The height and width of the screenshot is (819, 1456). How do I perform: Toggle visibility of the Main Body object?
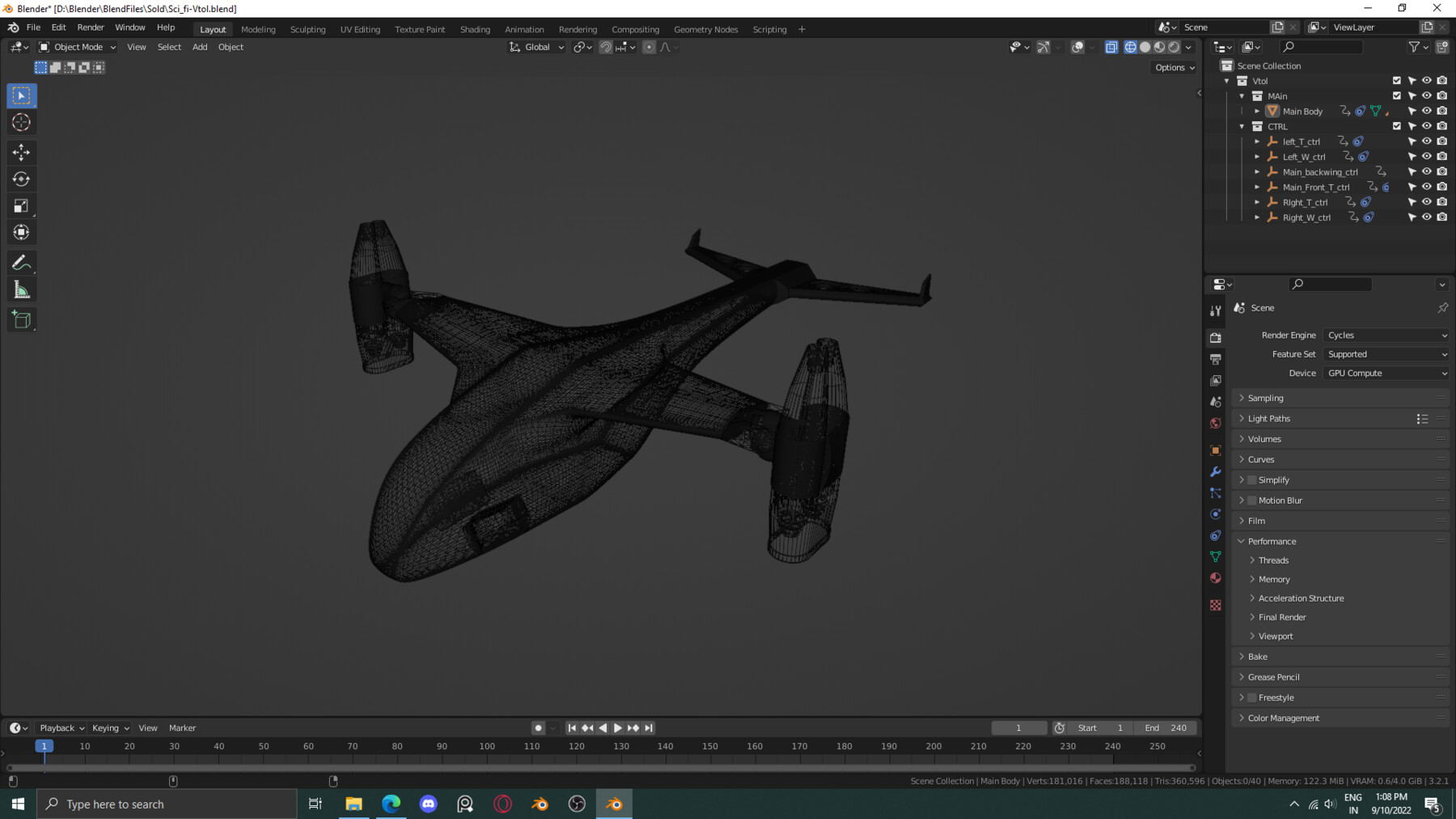point(1427,111)
